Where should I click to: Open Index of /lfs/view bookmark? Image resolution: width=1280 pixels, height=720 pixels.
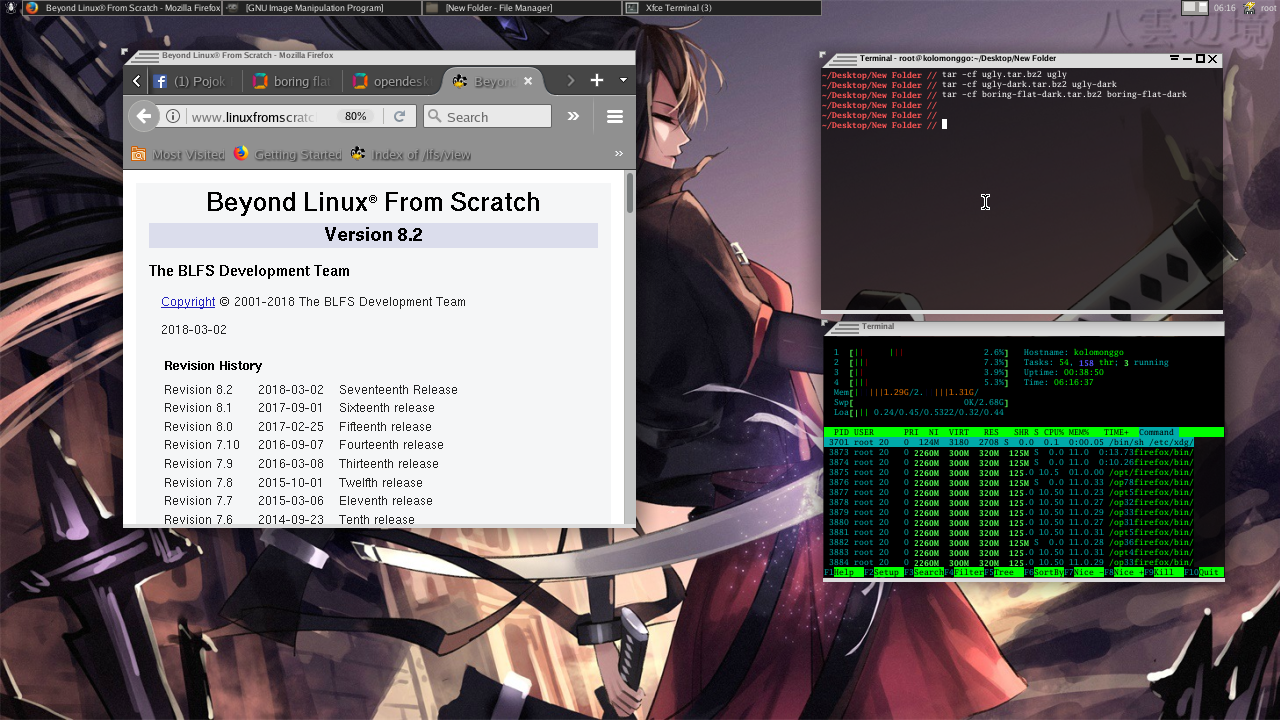(411, 154)
